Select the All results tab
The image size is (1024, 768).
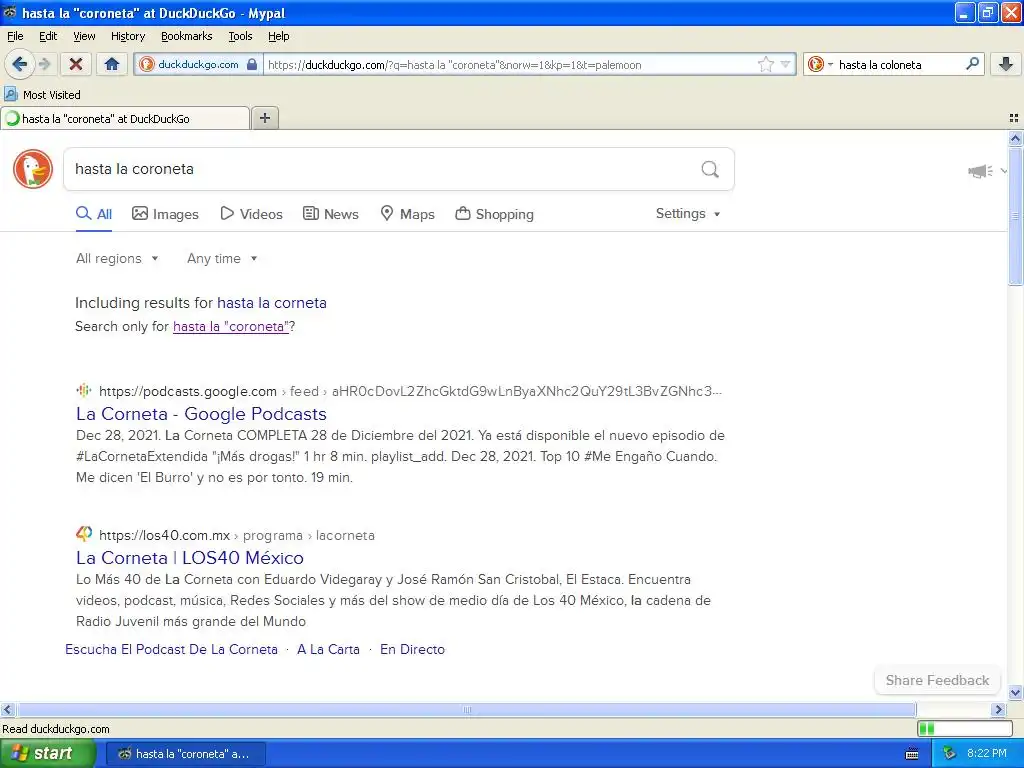click(x=94, y=214)
